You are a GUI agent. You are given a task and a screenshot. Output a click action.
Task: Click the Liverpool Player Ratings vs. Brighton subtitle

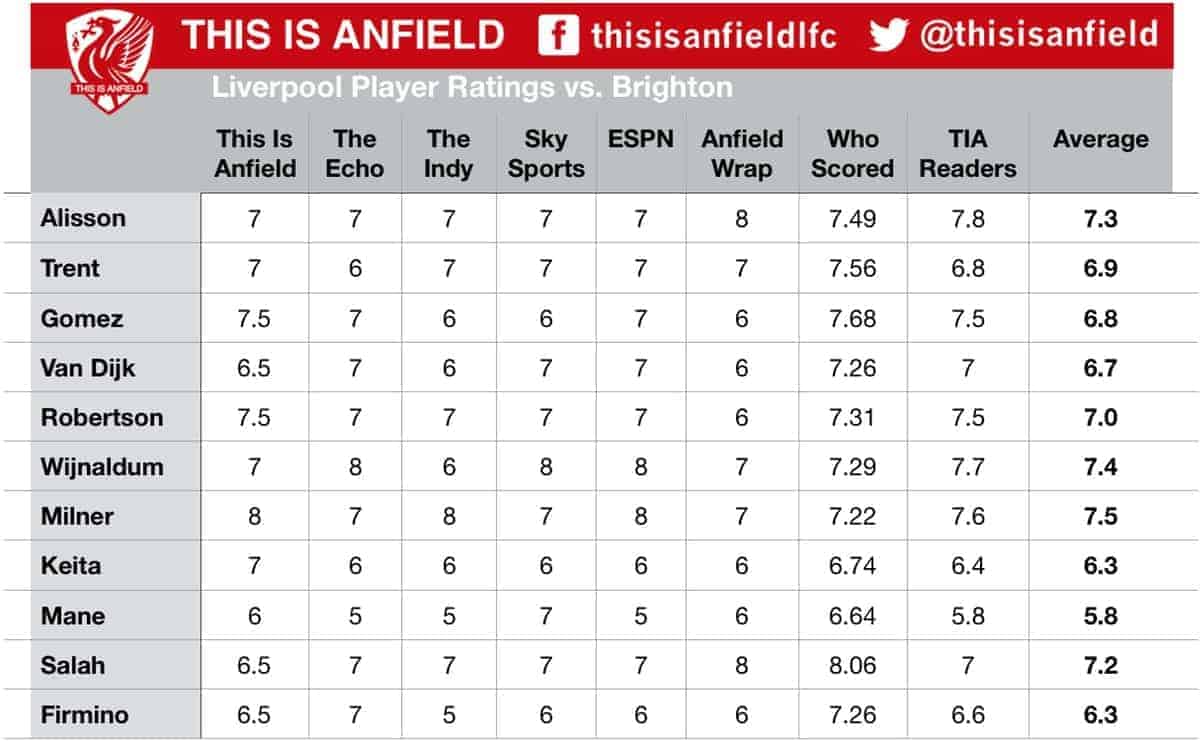[472, 88]
